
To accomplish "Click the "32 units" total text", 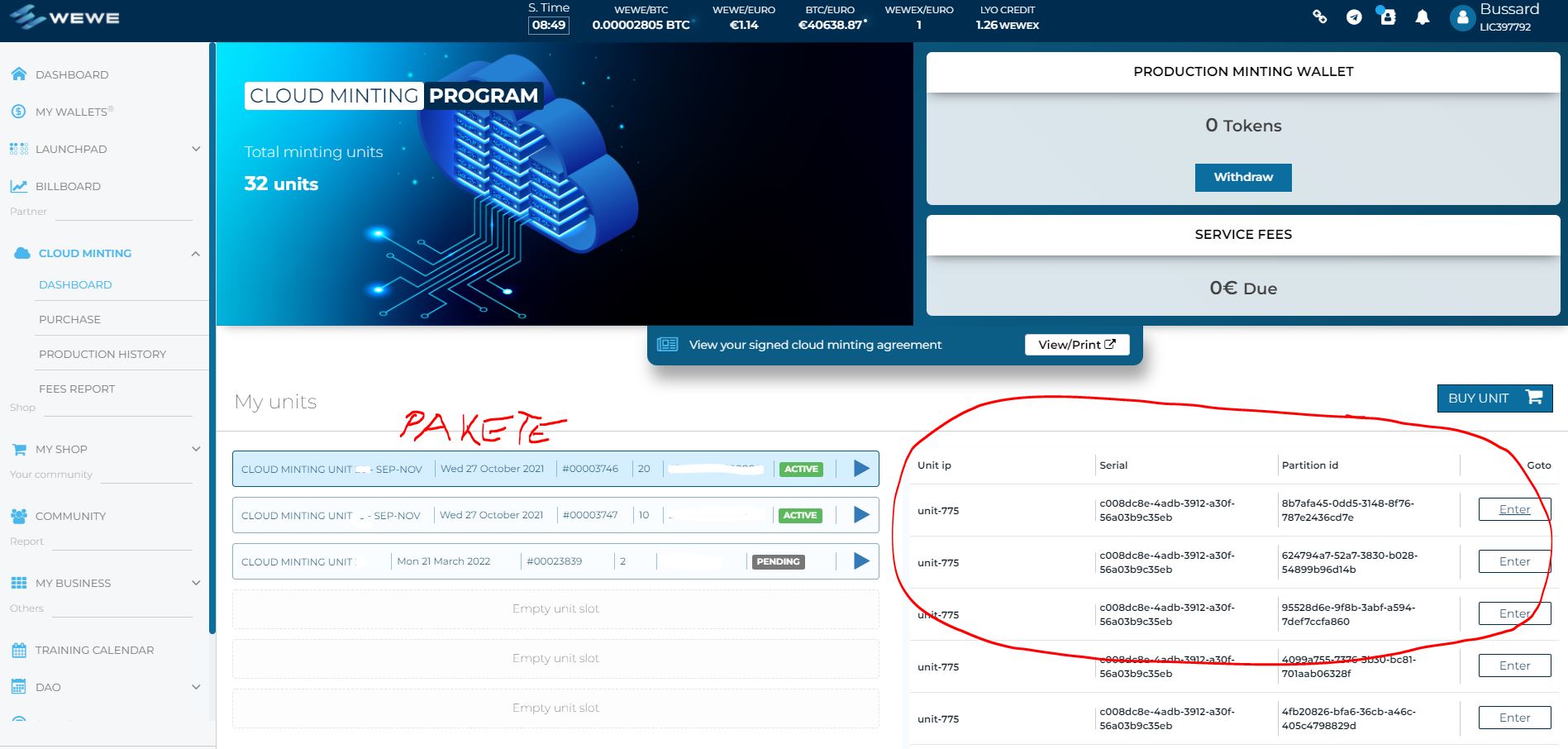I will pos(281,184).
